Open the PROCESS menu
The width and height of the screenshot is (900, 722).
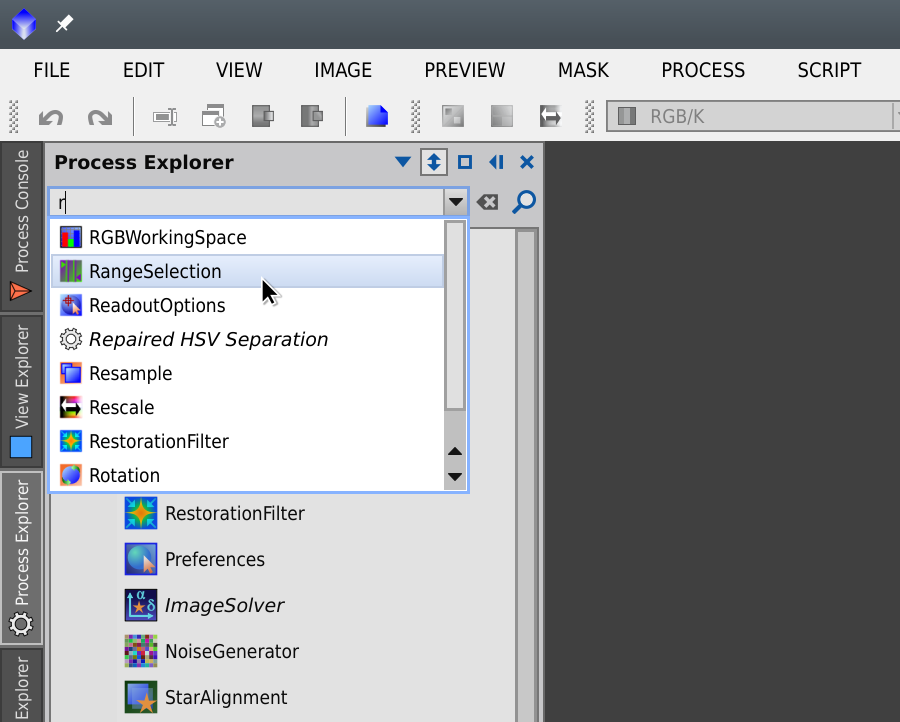tap(703, 70)
